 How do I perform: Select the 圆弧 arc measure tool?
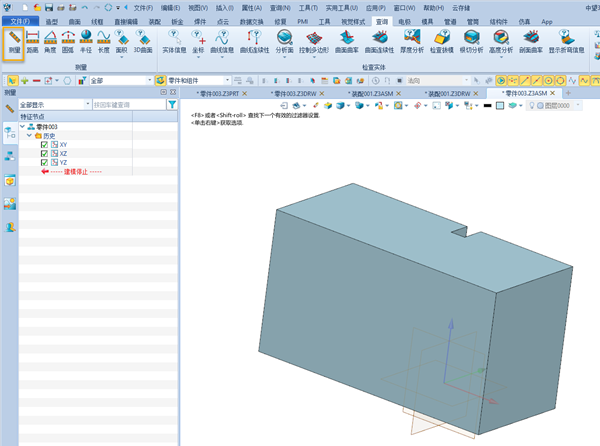68,42
